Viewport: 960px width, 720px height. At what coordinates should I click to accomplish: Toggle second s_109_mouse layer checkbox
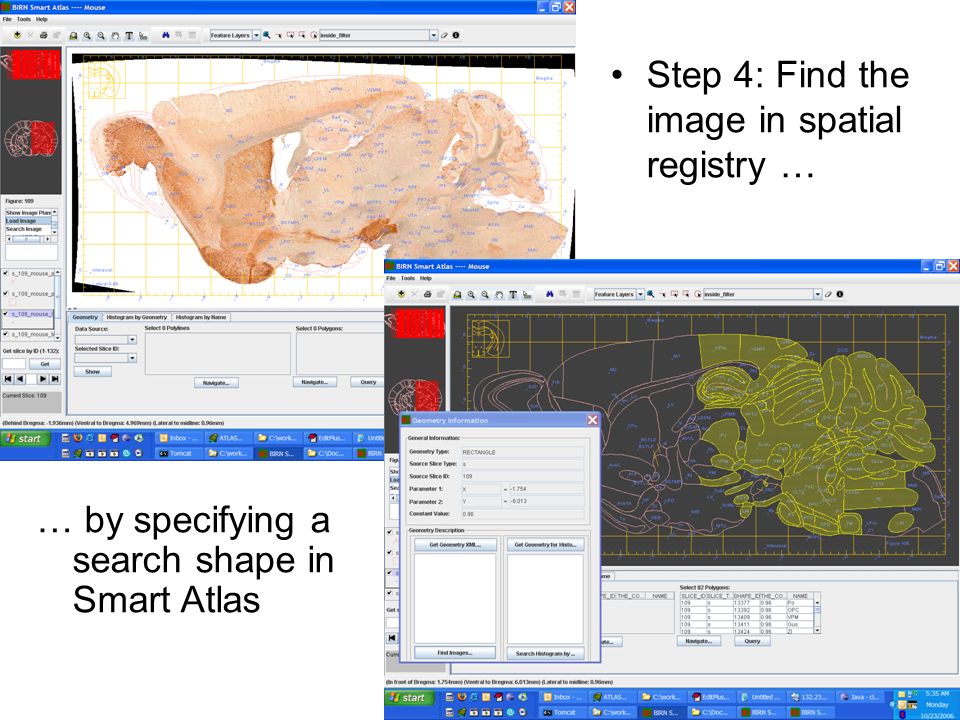coord(6,294)
